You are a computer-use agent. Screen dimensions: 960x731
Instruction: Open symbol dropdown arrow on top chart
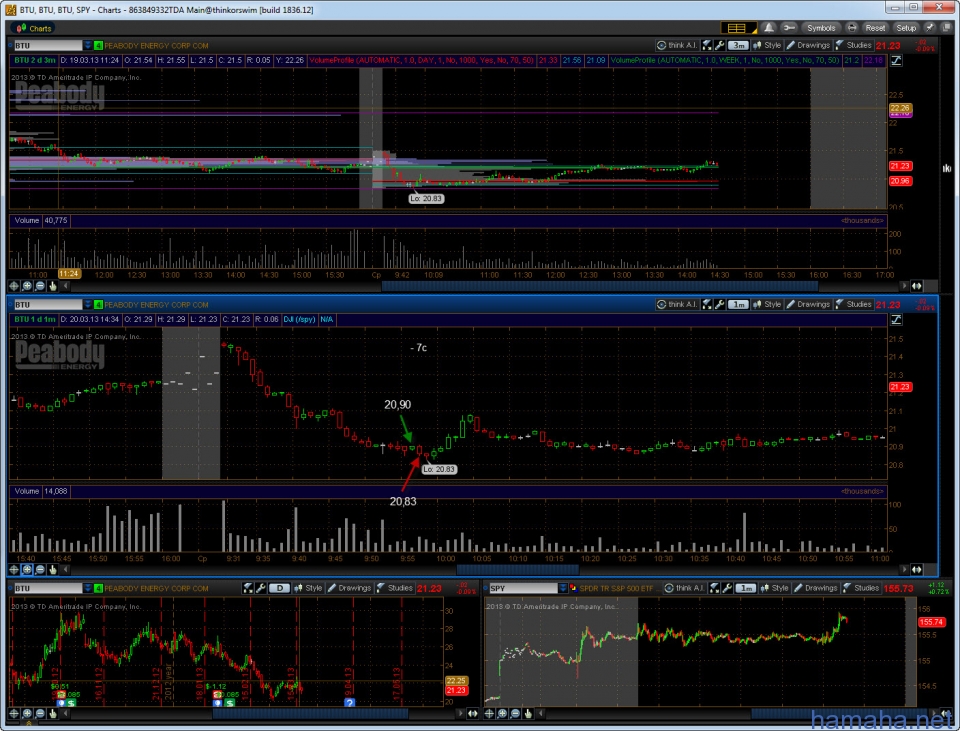88,45
